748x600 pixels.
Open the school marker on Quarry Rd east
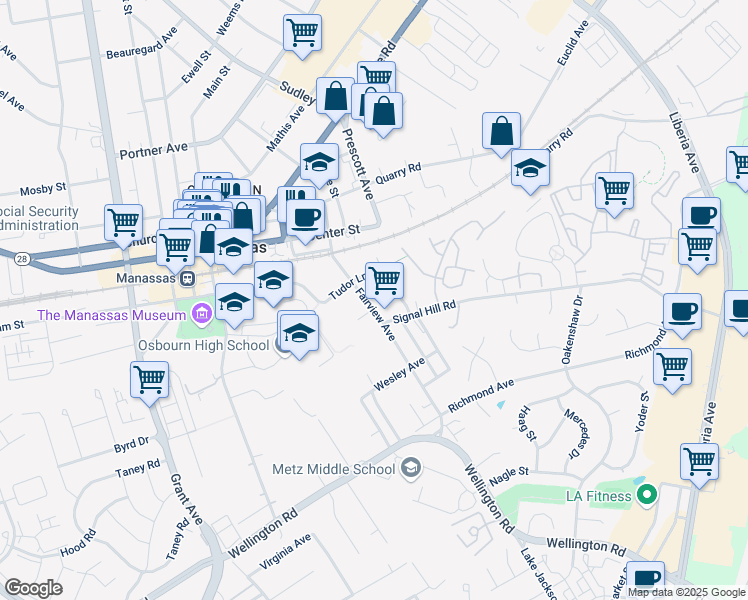530,168
